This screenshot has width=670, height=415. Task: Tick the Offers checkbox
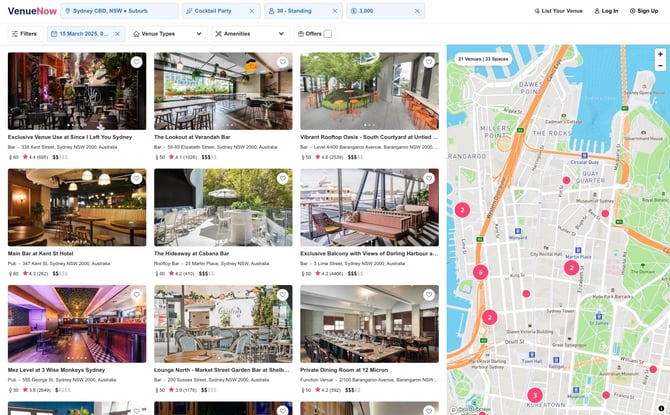pos(328,33)
